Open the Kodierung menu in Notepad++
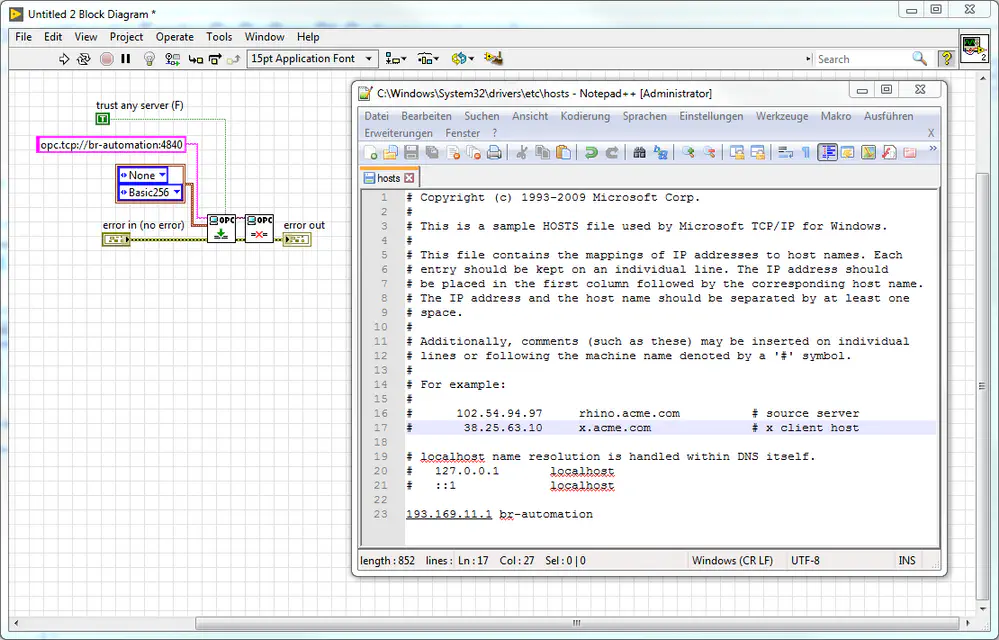This screenshot has height=640, width=999. click(x=584, y=116)
